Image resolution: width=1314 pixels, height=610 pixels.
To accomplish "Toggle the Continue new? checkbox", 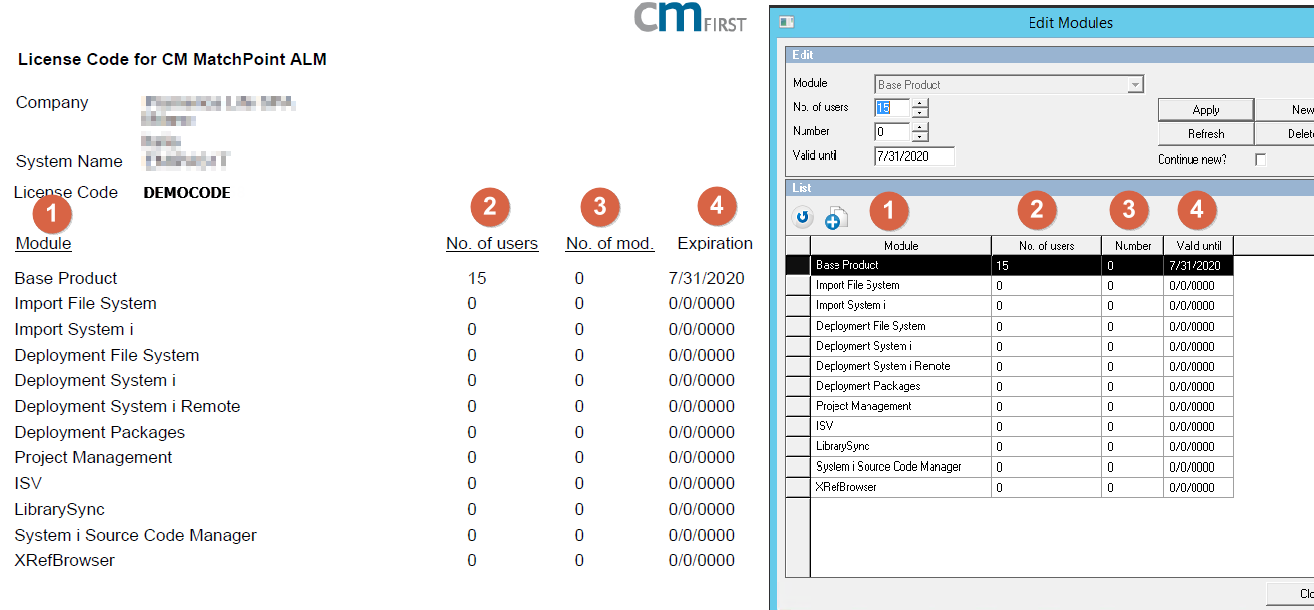I will click(x=1260, y=160).
